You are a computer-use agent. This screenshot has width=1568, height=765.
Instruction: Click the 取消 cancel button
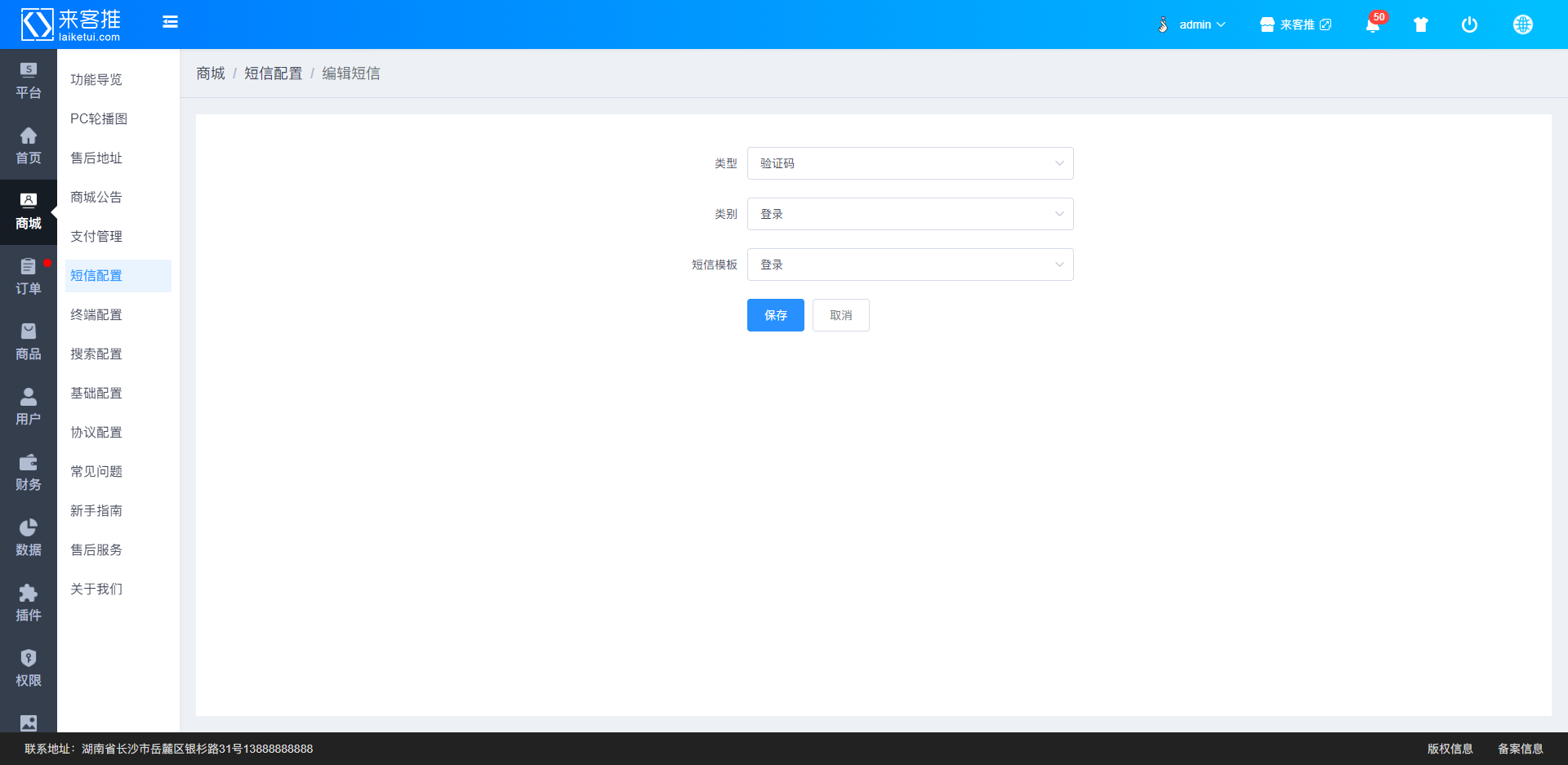point(840,315)
